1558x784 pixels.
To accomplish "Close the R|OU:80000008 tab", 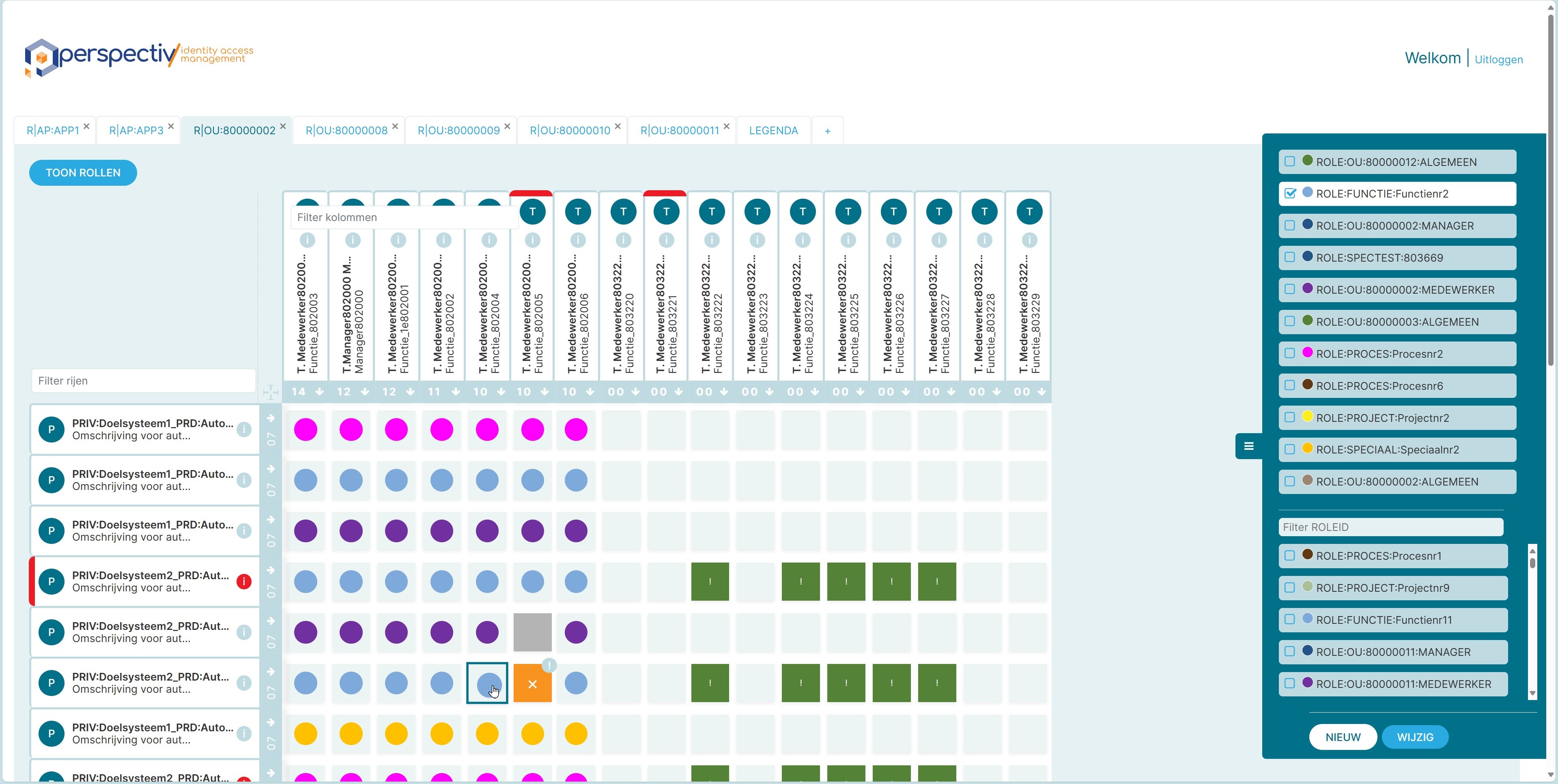I will [x=395, y=126].
